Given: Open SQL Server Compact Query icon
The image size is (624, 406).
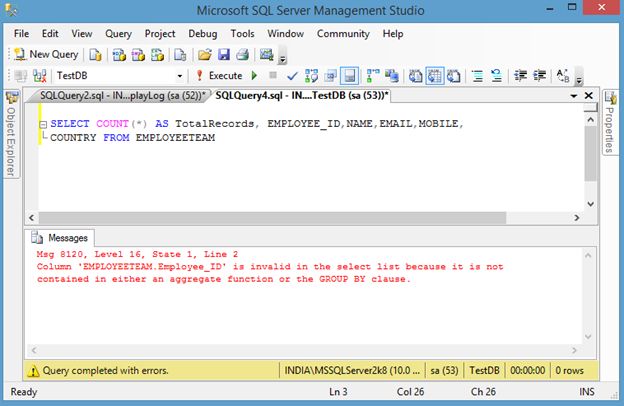Looking at the screenshot, I should tap(180, 55).
